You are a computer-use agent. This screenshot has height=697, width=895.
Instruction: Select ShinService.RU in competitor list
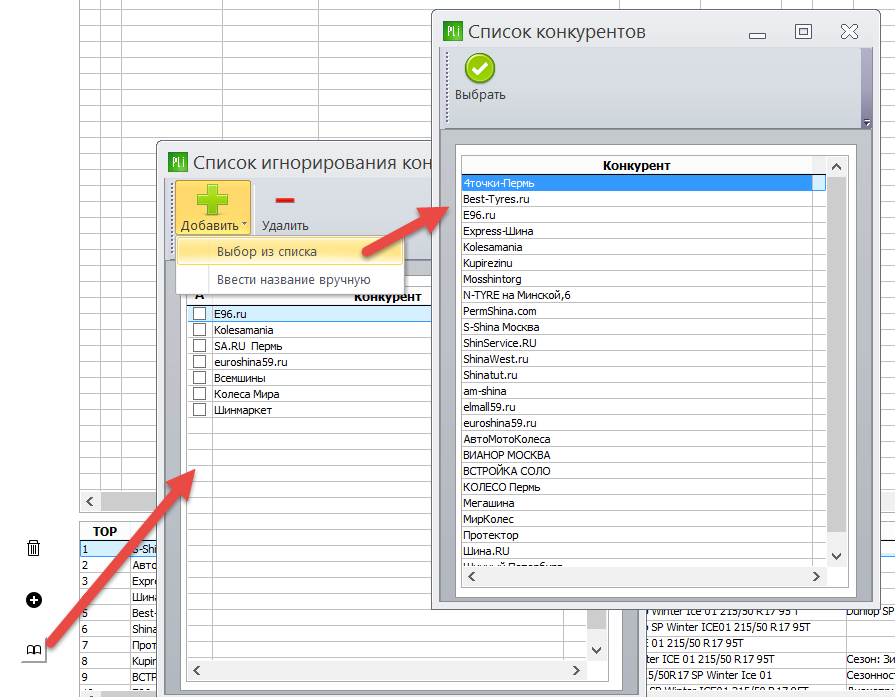643,343
